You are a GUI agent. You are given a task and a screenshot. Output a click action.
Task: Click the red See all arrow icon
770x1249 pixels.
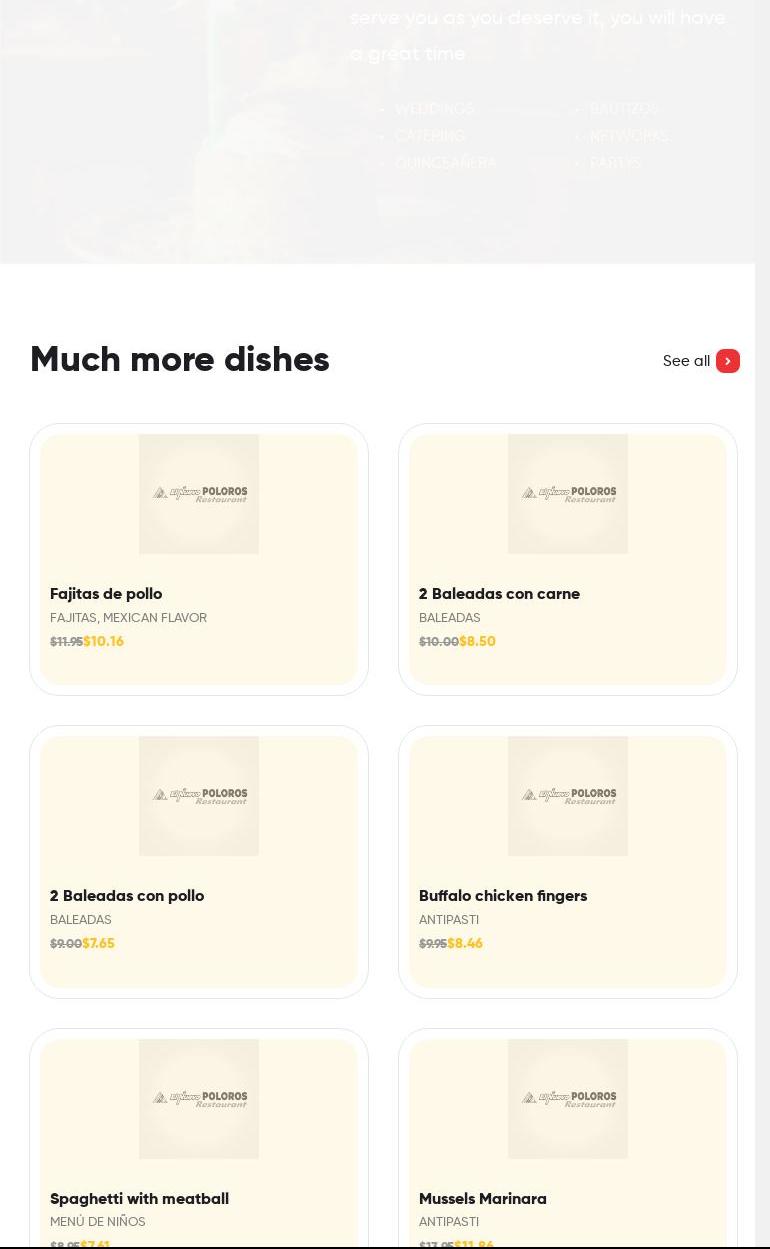coord(728,361)
